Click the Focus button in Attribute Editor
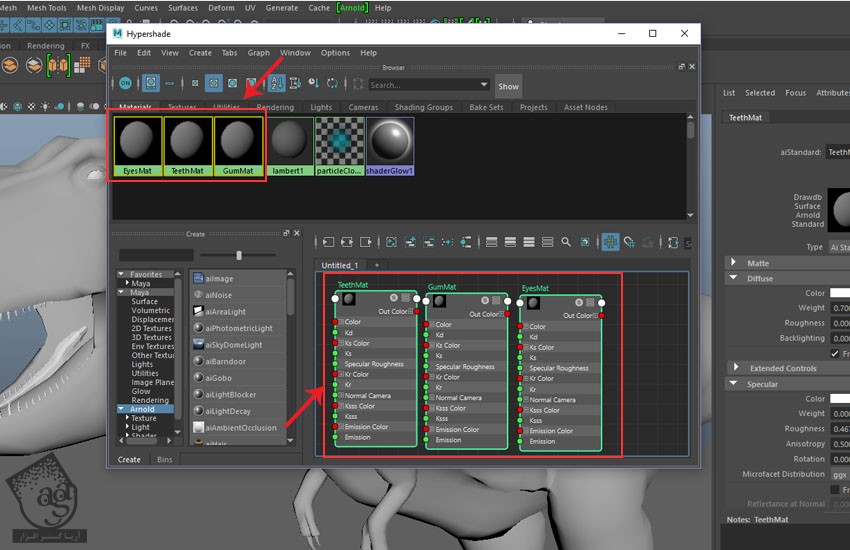The height and width of the screenshot is (550, 850). click(x=795, y=93)
